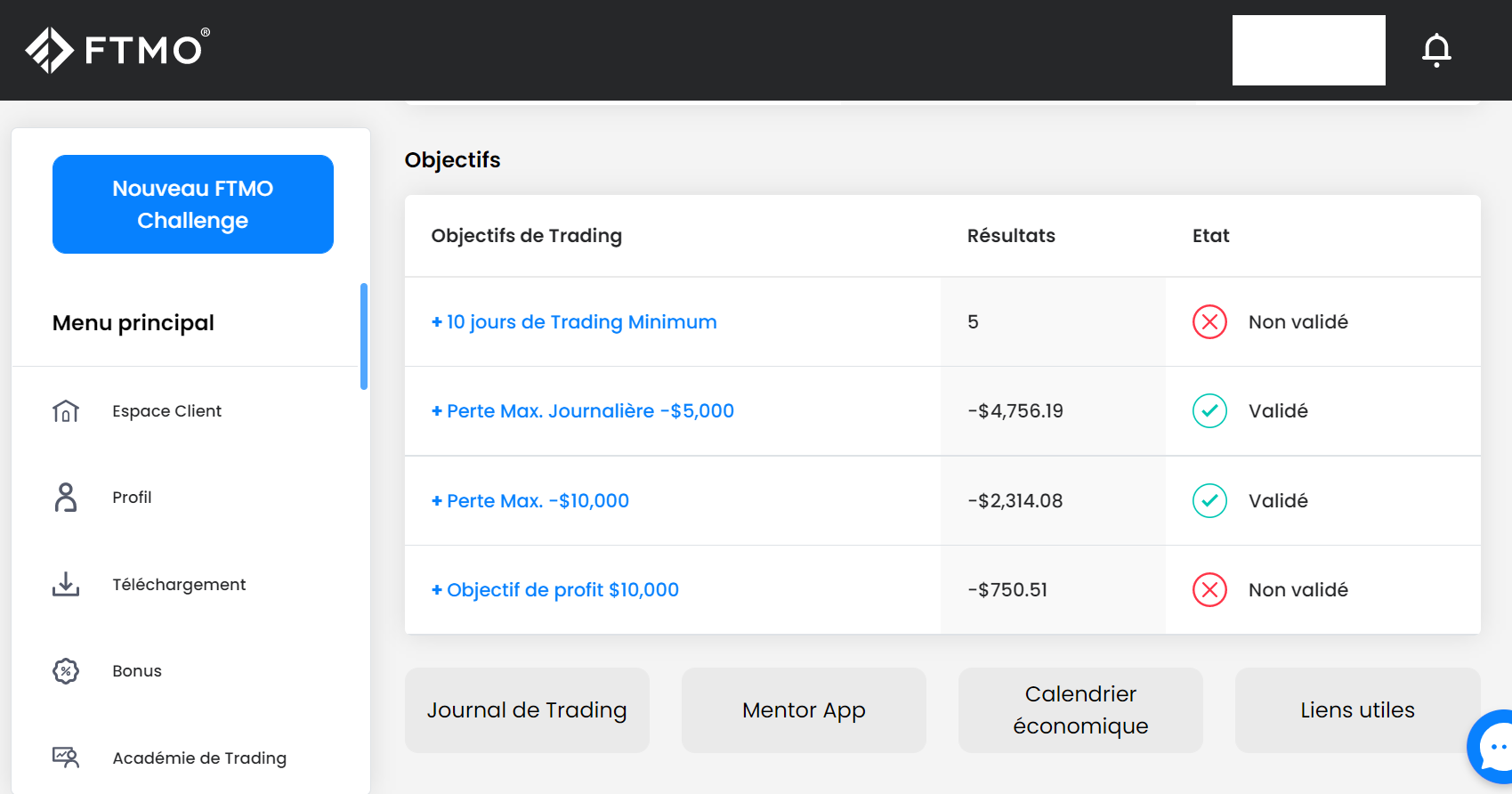Launch the Mentor App
This screenshot has width=1512, height=794.
(804, 710)
